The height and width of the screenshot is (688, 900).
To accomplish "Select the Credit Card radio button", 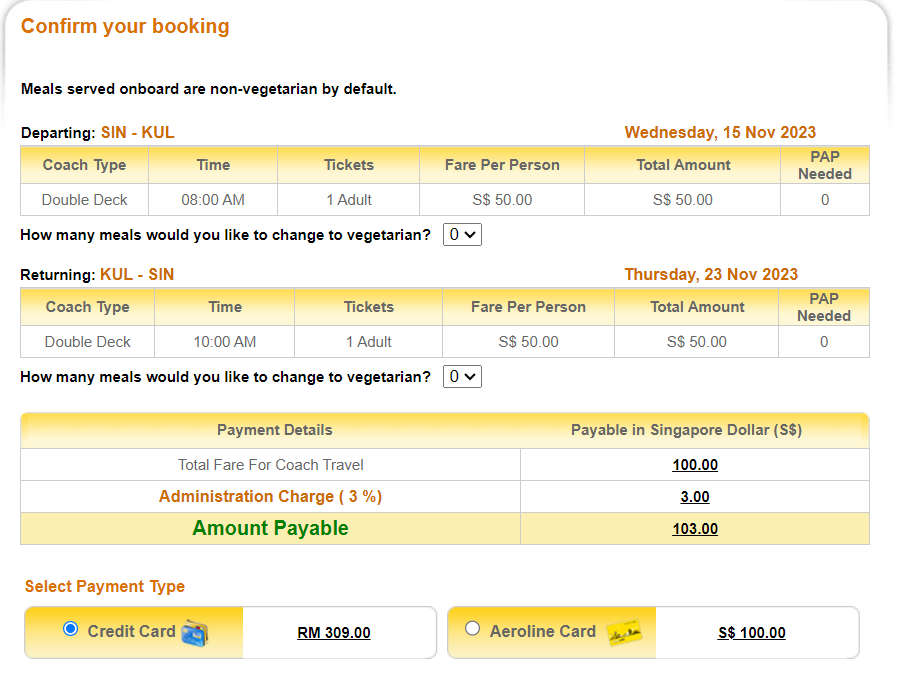I will click(70, 629).
